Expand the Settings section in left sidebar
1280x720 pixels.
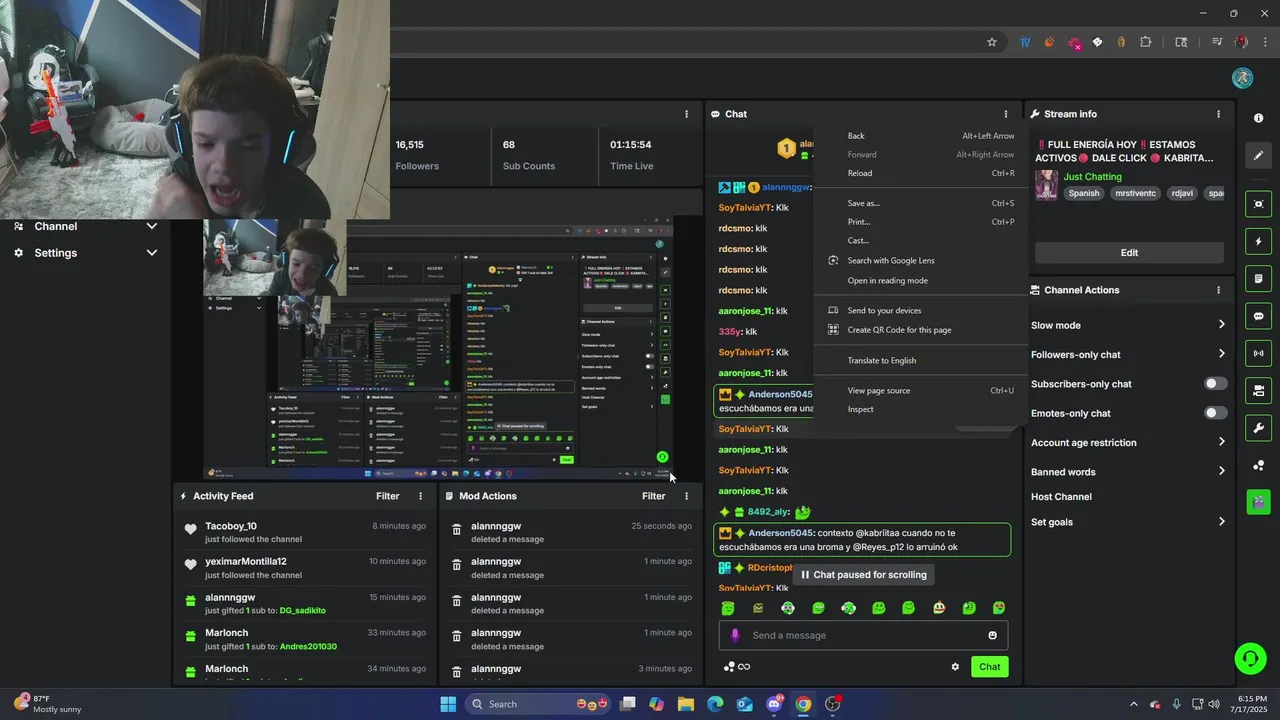[152, 253]
